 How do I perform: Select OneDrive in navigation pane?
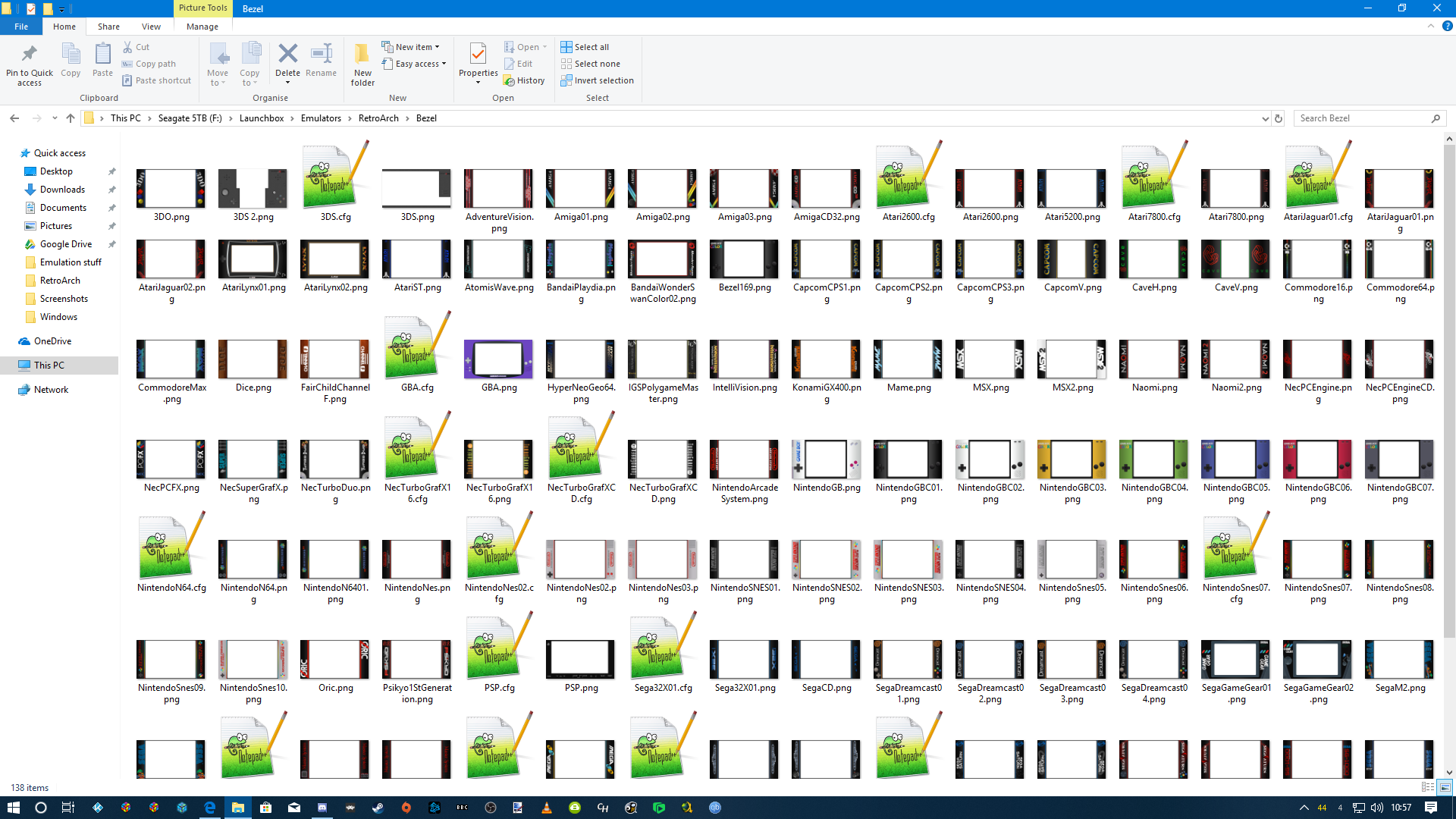pos(52,341)
